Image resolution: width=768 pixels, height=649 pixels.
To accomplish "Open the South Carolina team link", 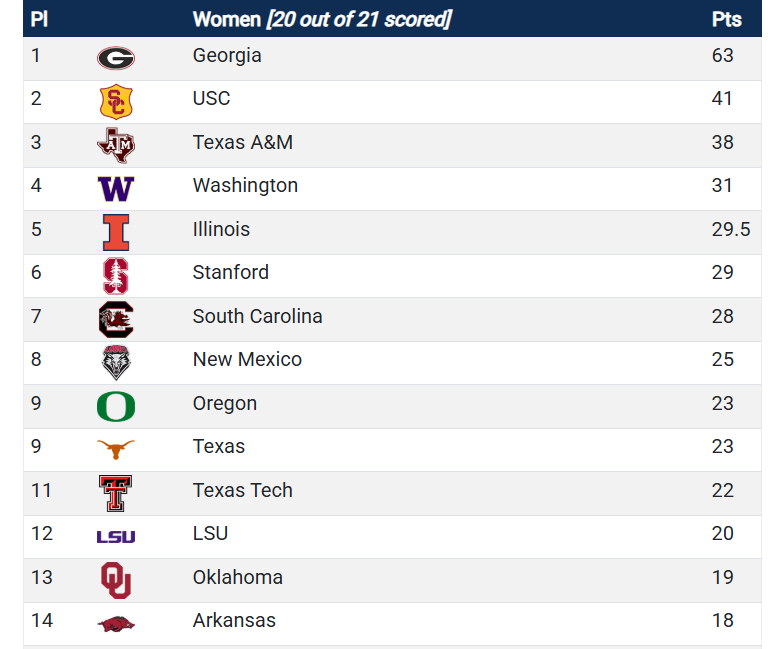I will pos(258,316).
